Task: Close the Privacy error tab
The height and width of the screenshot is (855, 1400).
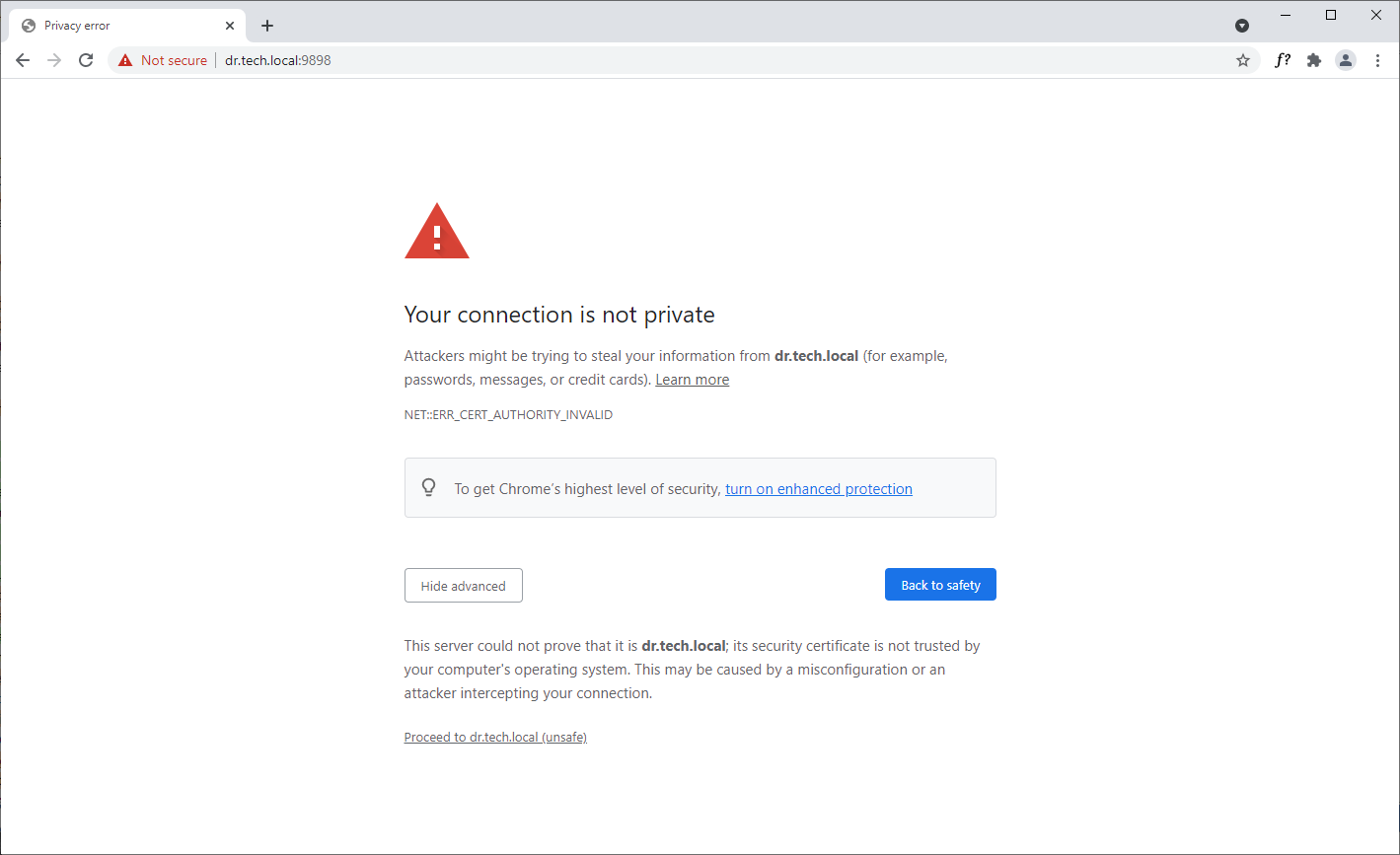Action: (230, 25)
